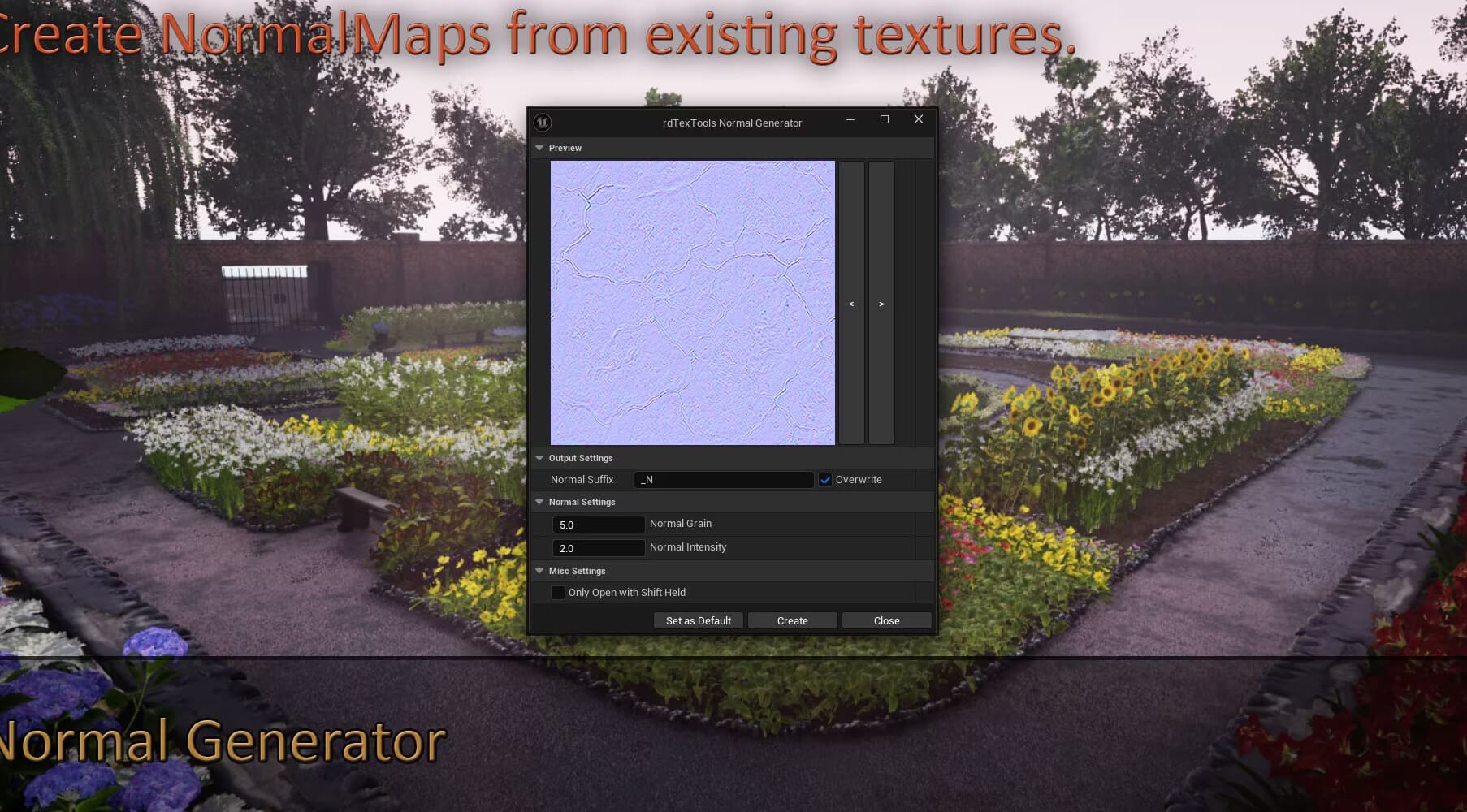Click the Normal Intensity value field
The width and height of the screenshot is (1467, 812).
(599, 548)
